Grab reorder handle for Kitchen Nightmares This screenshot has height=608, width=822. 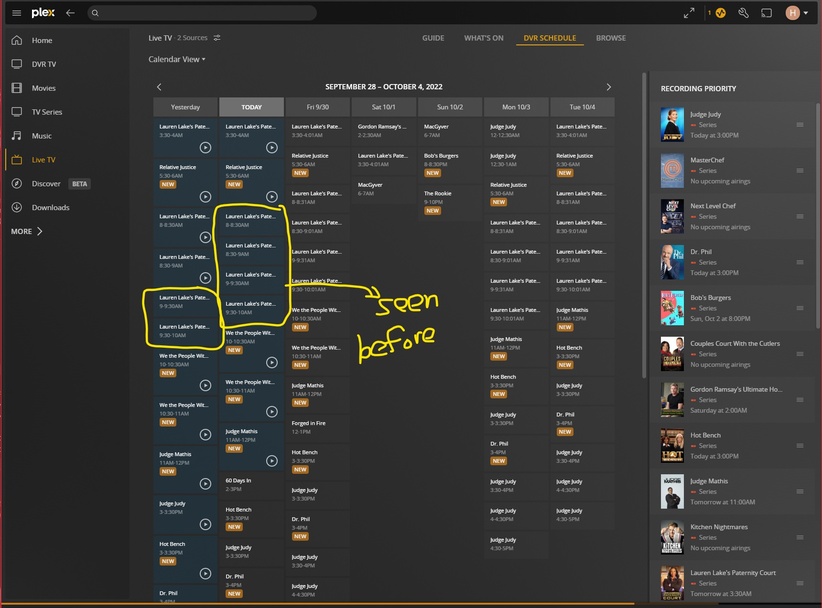point(800,537)
